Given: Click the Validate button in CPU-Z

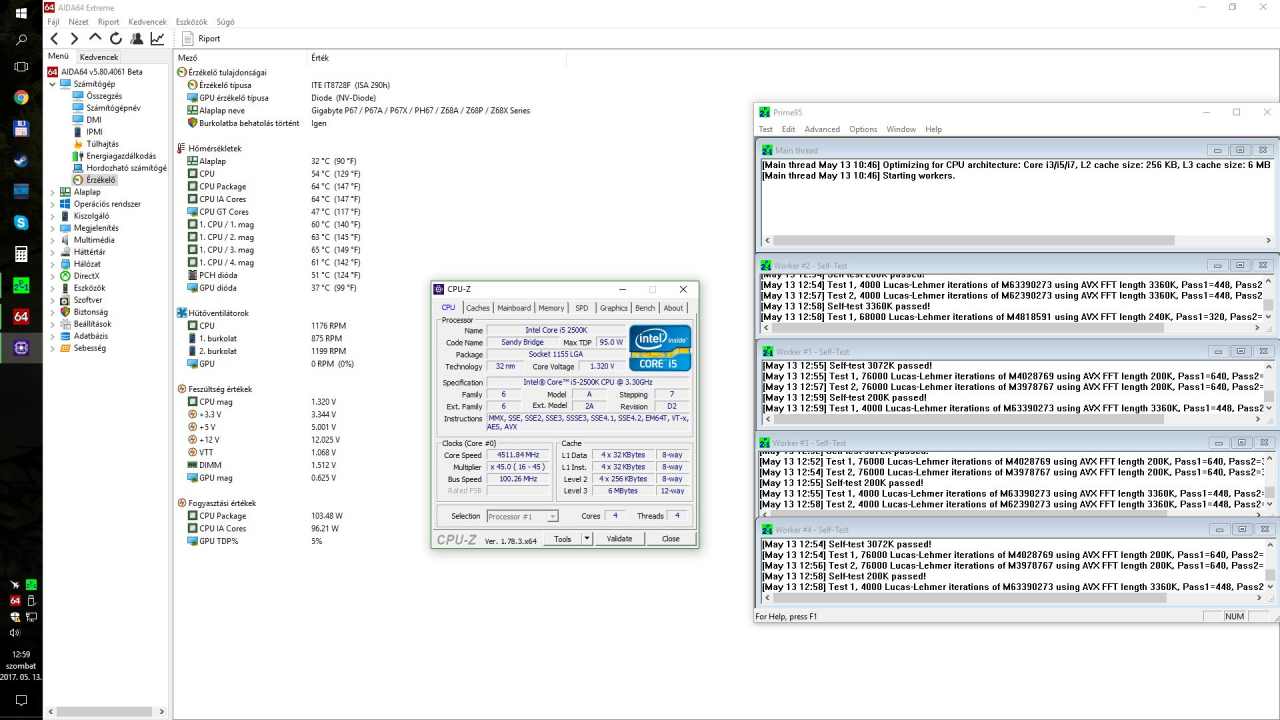Looking at the screenshot, I should click(x=619, y=539).
